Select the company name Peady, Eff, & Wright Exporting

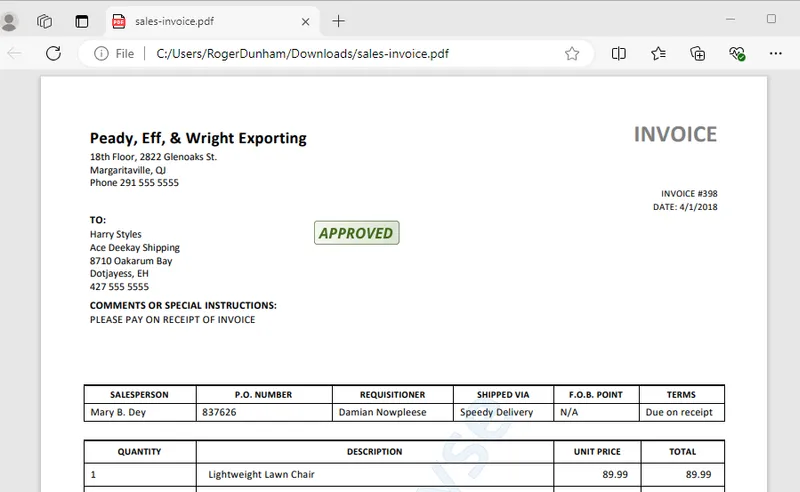[x=198, y=138]
